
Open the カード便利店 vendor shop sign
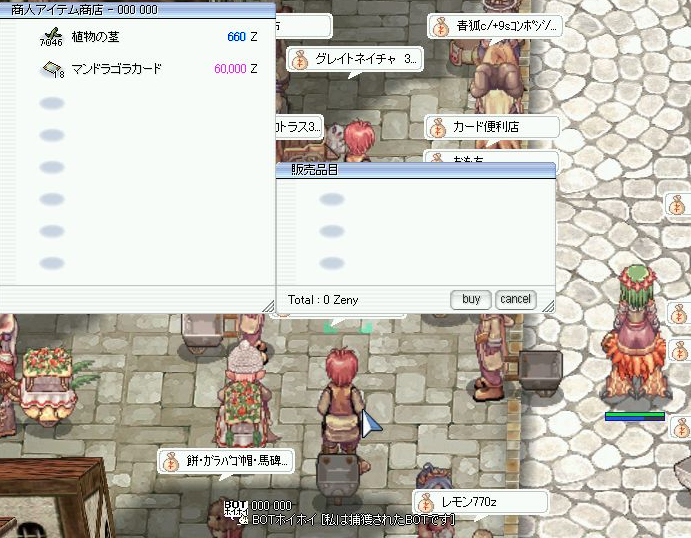point(492,127)
